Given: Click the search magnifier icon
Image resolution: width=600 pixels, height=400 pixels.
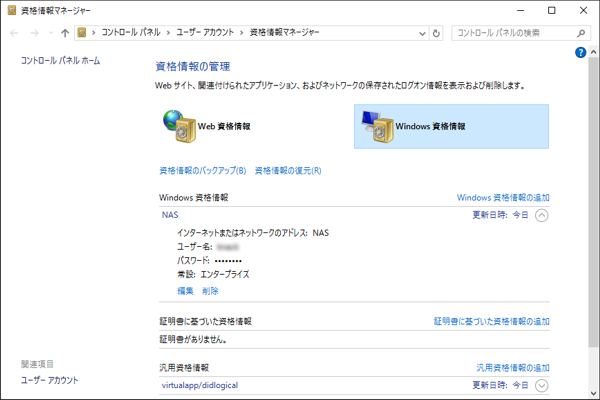Looking at the screenshot, I should (581, 33).
